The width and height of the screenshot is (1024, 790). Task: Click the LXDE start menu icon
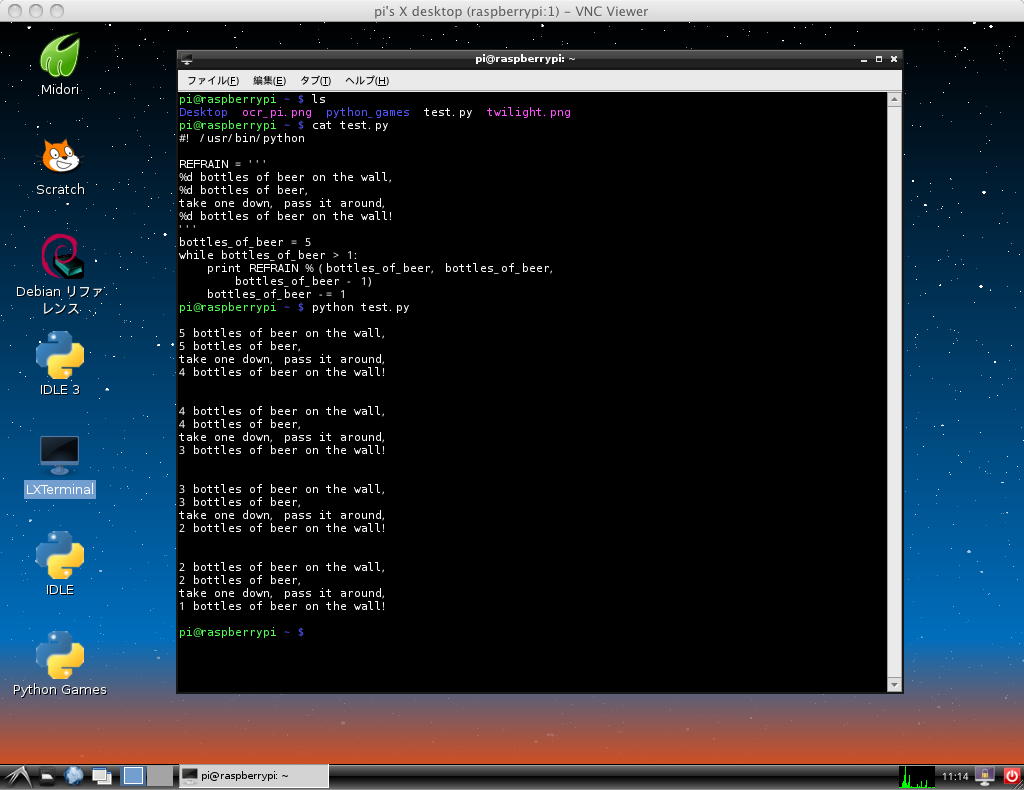click(17, 775)
